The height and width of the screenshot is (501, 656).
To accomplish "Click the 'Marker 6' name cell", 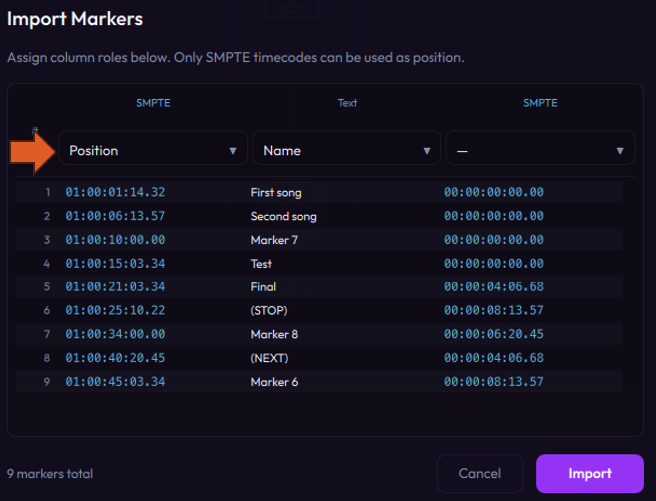I will [274, 382].
